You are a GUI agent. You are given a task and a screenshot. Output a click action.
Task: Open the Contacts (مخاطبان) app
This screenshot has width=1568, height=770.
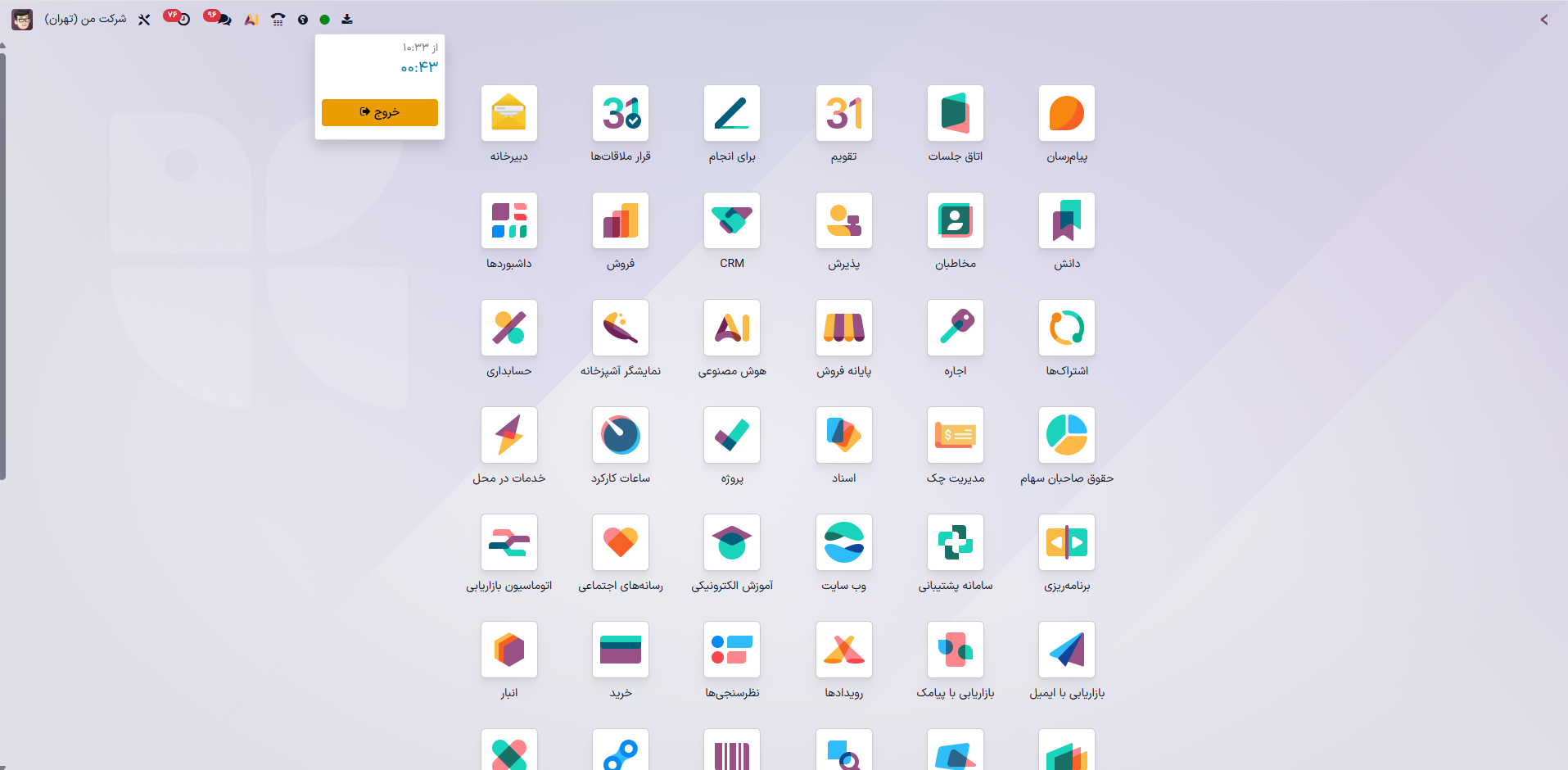coord(956,220)
